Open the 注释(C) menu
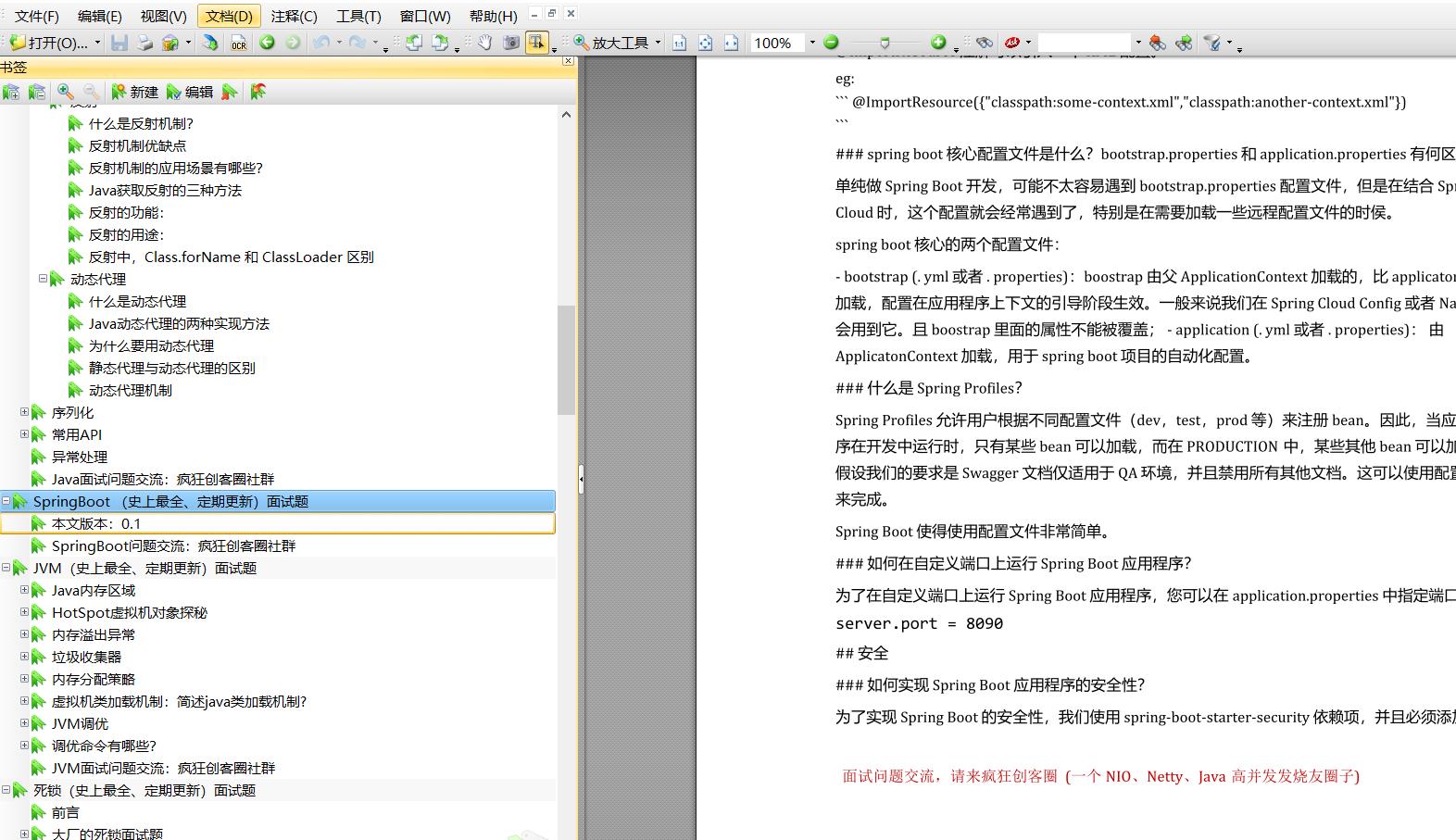Viewport: 1456px width, 840px height. pyautogui.click(x=295, y=16)
